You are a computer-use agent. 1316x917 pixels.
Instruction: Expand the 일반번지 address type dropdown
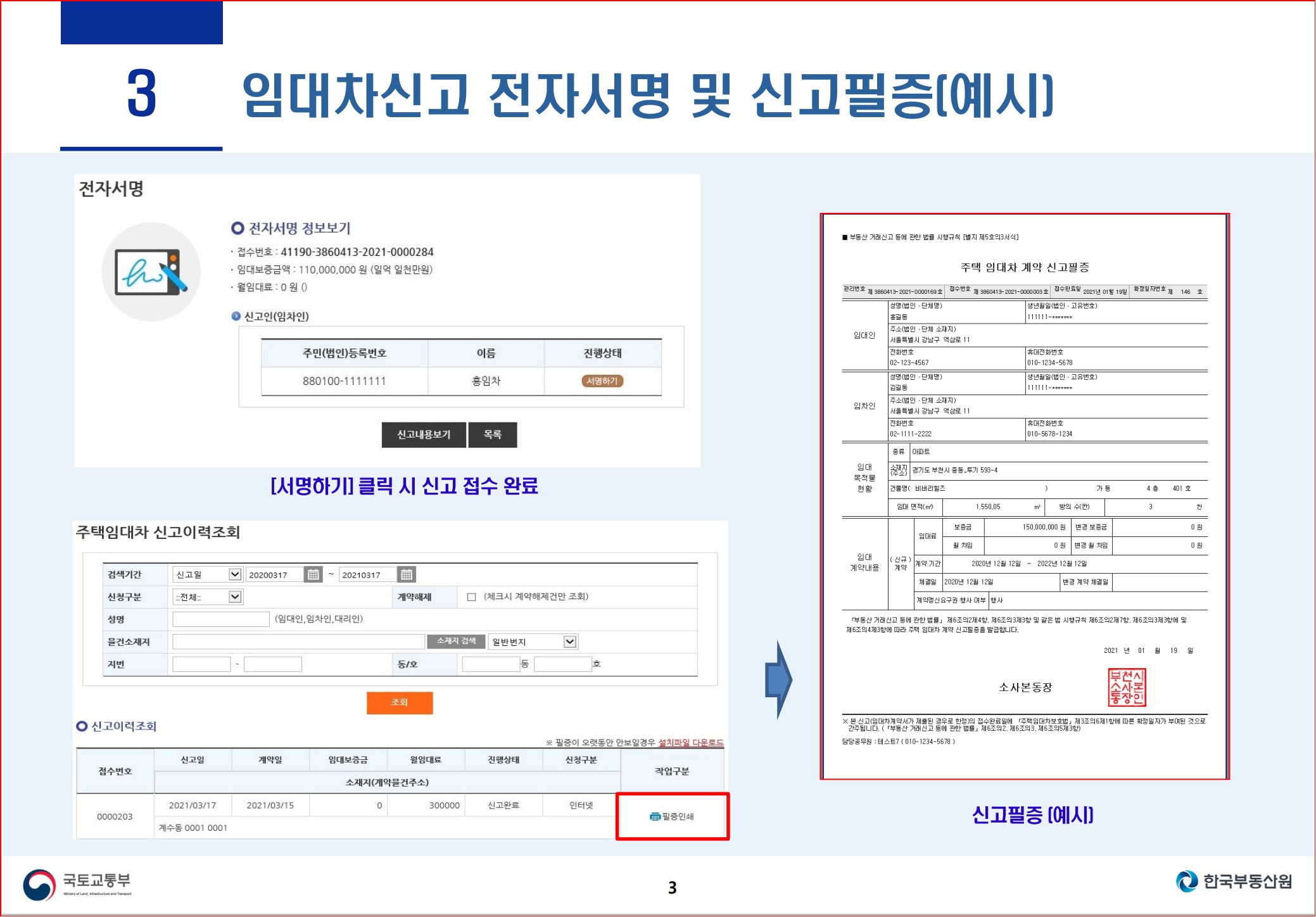(569, 642)
